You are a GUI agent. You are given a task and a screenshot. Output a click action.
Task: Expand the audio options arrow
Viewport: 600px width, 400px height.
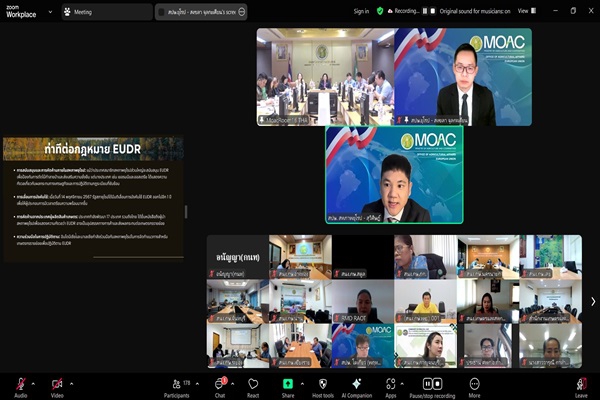coord(34,383)
